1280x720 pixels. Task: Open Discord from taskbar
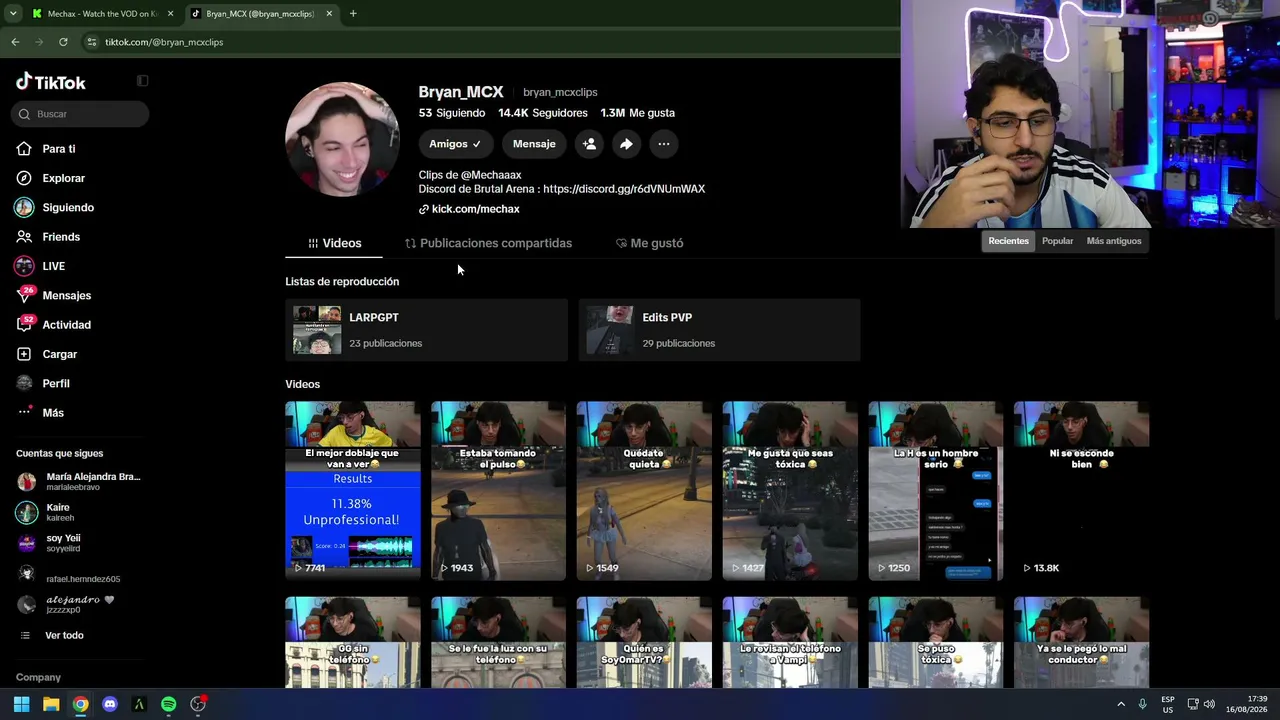(x=110, y=704)
